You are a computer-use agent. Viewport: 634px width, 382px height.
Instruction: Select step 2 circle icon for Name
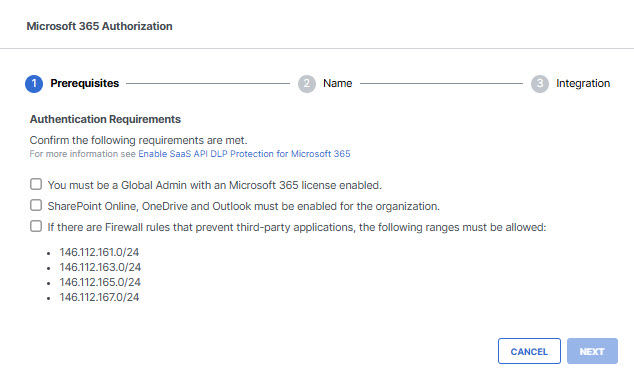tap(307, 84)
